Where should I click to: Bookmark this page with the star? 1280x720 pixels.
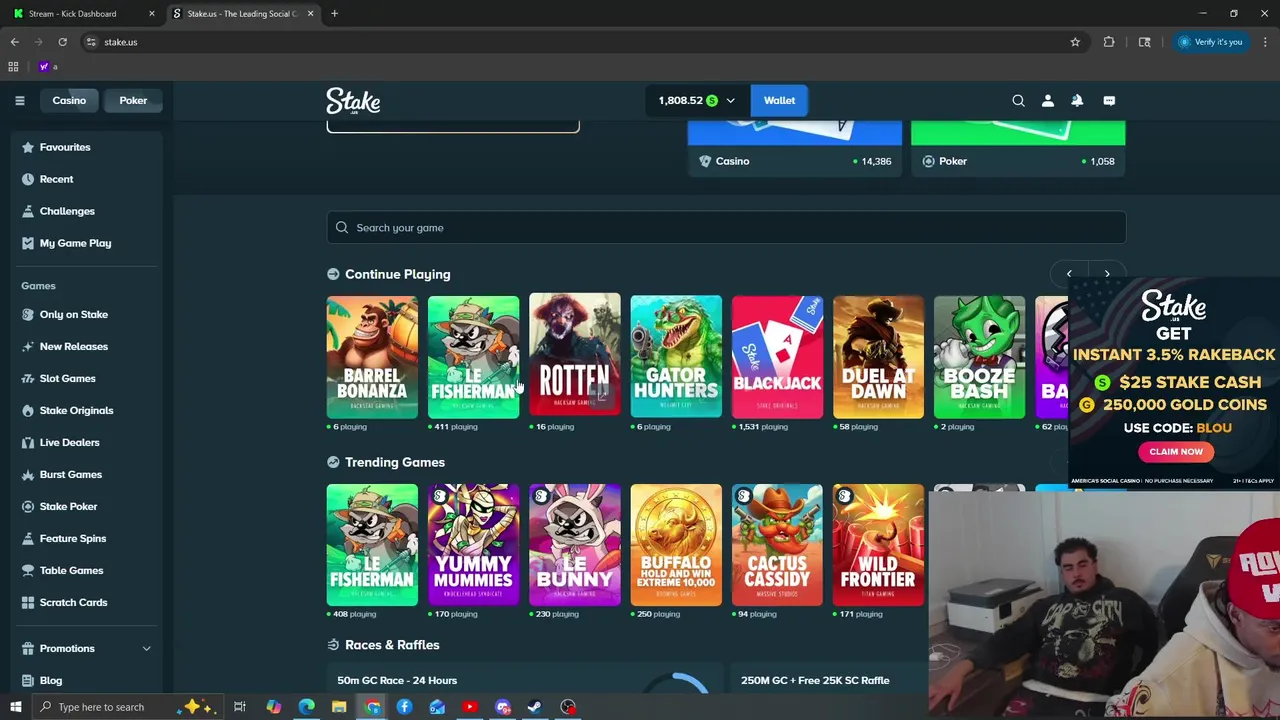pos(1075,42)
